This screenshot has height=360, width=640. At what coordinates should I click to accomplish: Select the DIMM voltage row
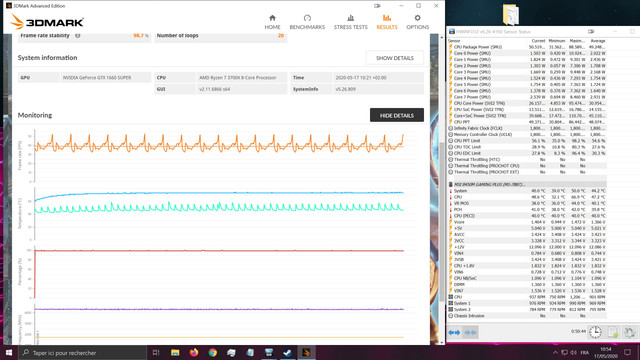pos(527,284)
